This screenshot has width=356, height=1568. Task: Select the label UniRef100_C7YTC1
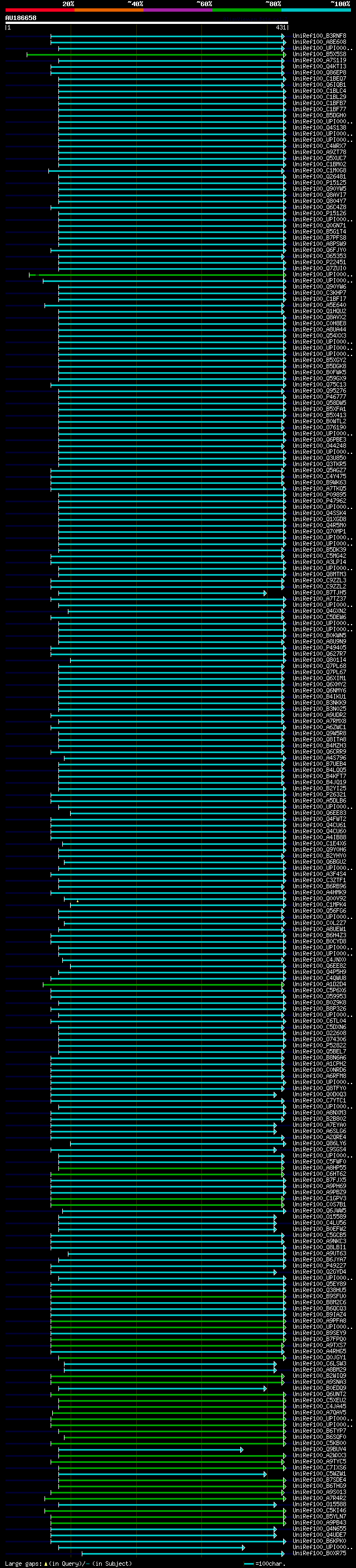[319, 1101]
